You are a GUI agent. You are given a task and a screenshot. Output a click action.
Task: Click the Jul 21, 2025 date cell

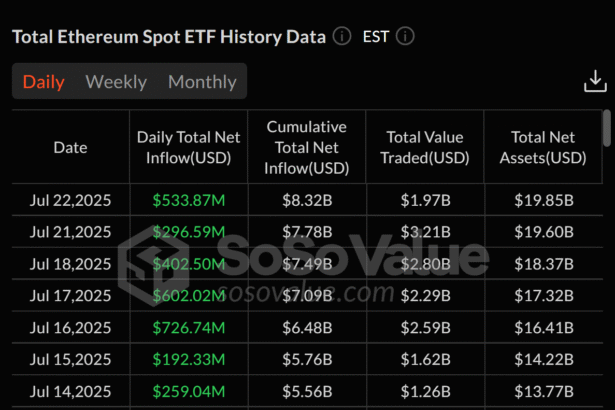pyautogui.click(x=70, y=232)
